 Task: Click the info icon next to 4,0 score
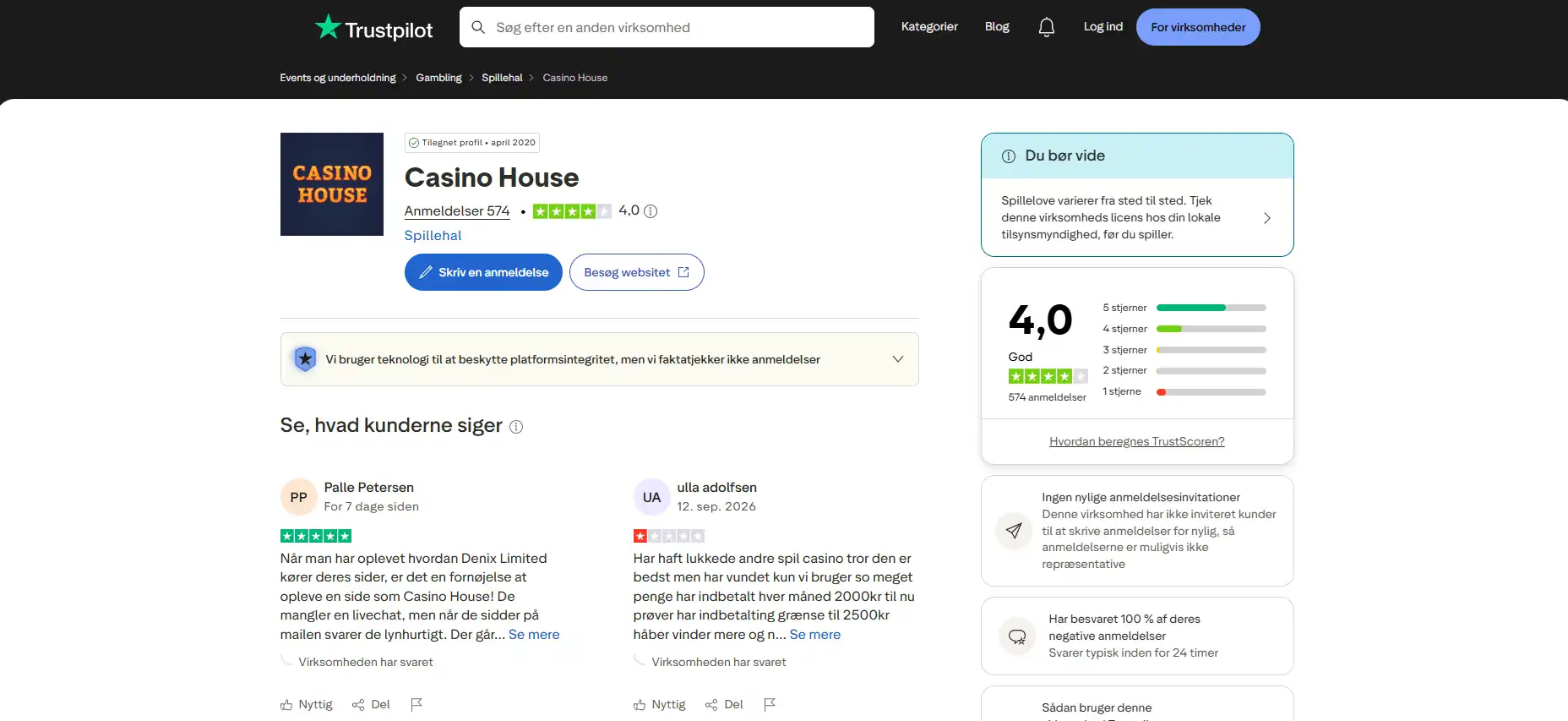point(651,211)
